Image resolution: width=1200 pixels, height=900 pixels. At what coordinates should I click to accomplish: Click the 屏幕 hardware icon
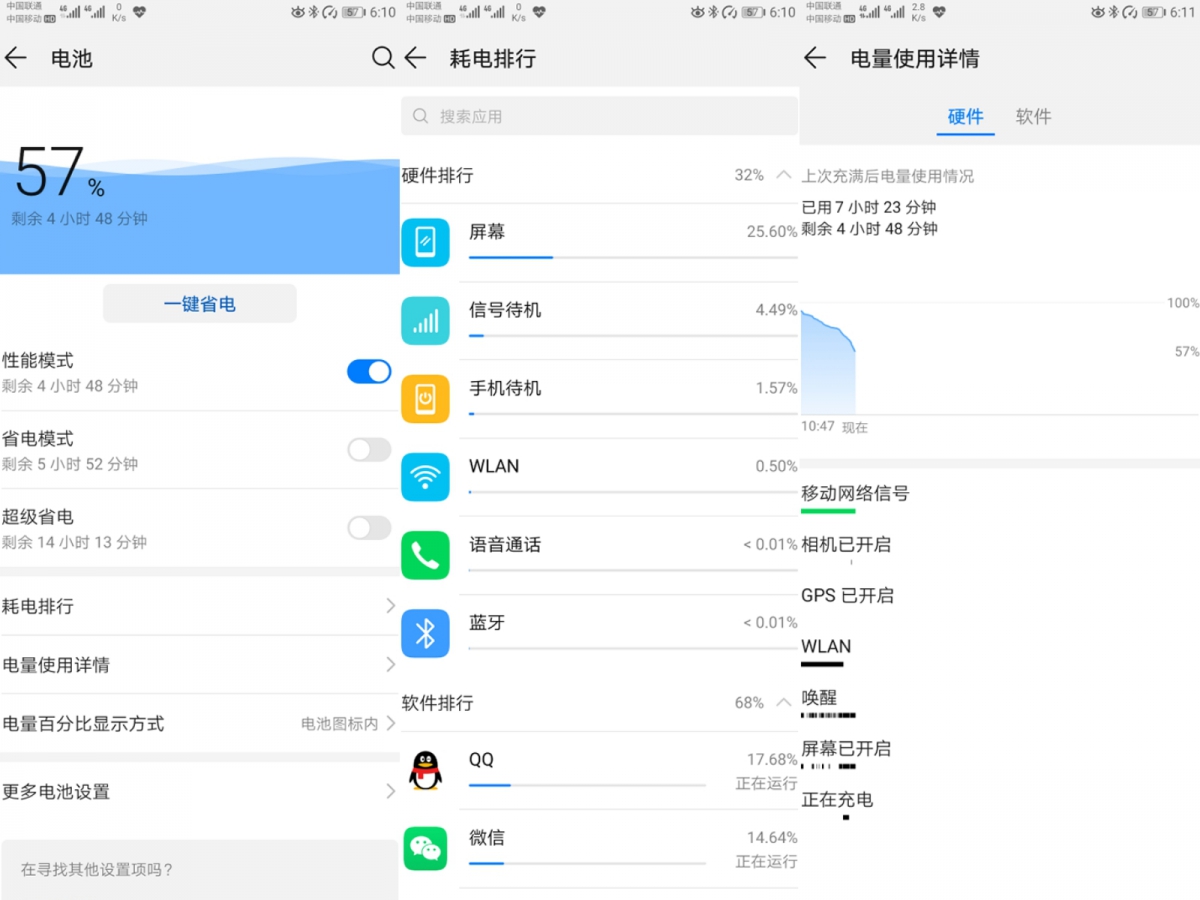tap(425, 242)
